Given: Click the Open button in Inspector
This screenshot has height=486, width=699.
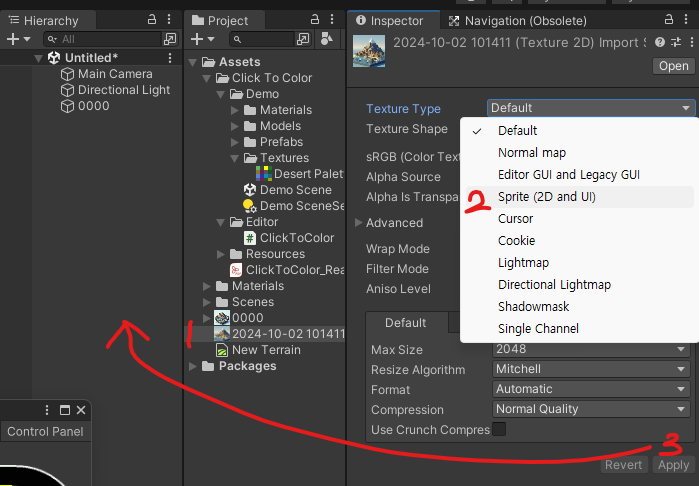Looking at the screenshot, I should 674,66.
